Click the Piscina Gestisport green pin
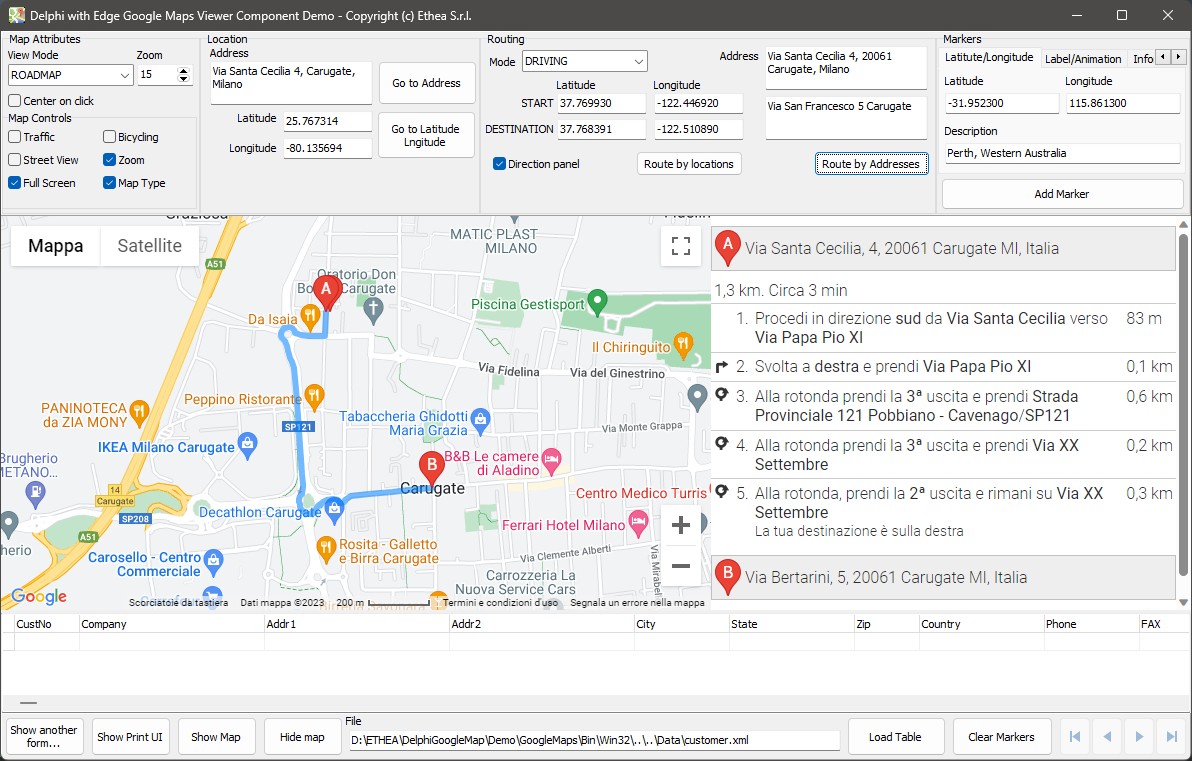The height and width of the screenshot is (761, 1192). coord(598,303)
